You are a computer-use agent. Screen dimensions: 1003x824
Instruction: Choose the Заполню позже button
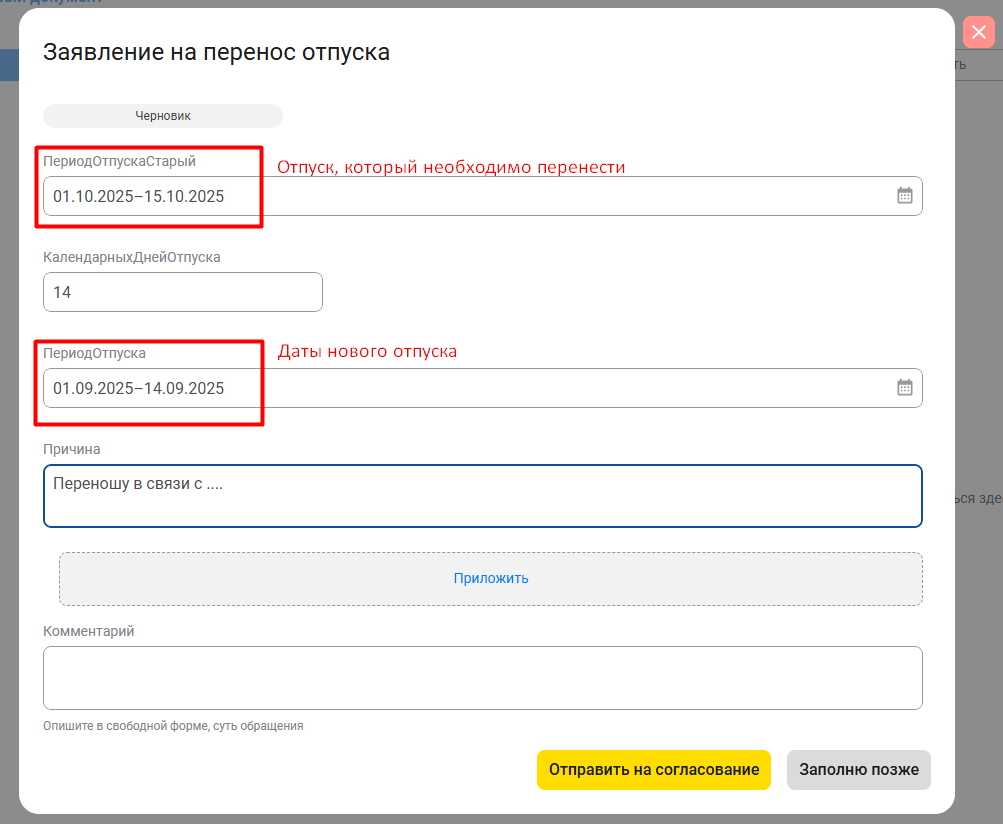(858, 770)
